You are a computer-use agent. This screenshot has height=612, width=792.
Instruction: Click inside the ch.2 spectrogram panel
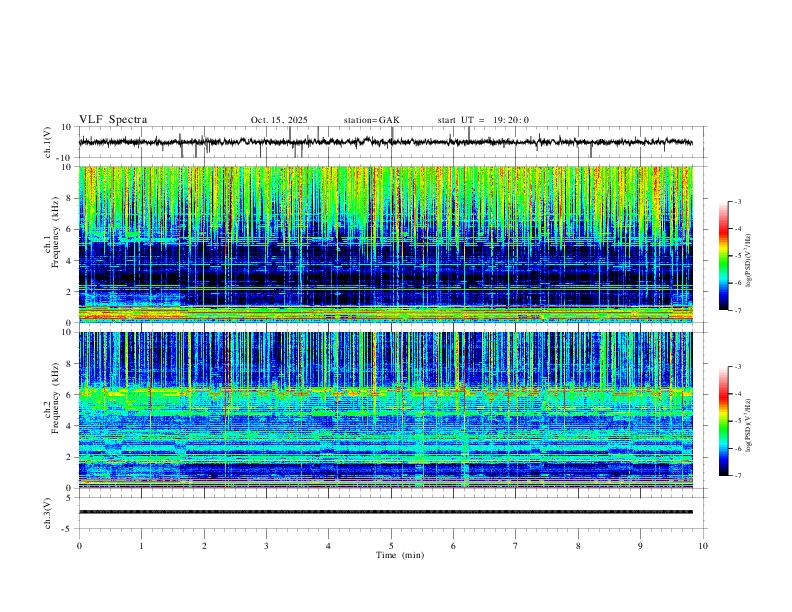point(385,410)
